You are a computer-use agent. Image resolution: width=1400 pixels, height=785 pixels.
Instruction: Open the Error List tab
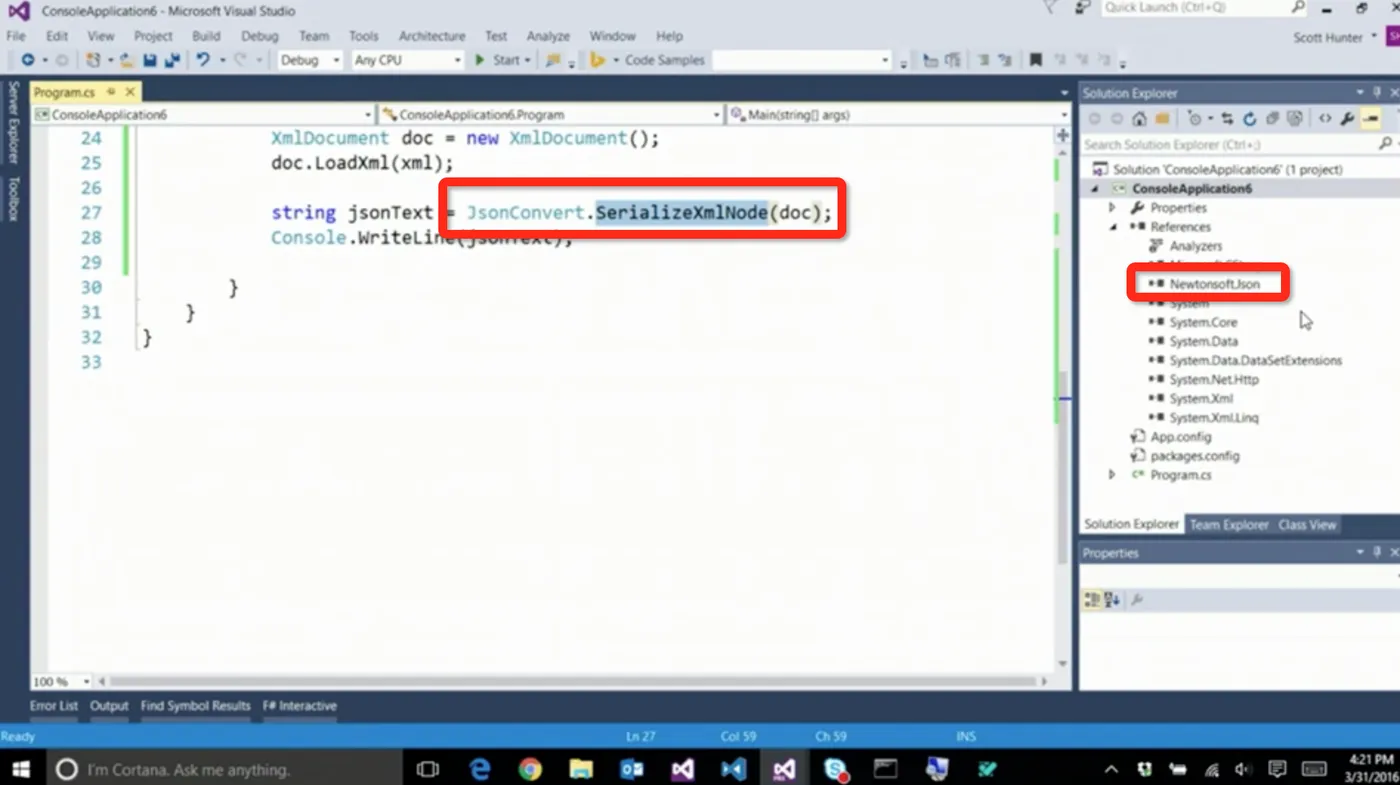[x=54, y=706]
